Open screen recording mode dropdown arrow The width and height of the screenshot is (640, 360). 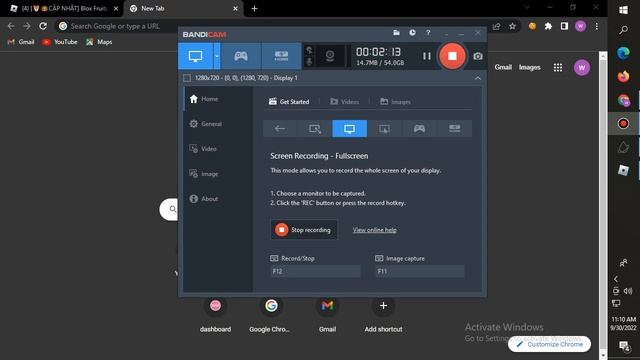click(x=217, y=56)
